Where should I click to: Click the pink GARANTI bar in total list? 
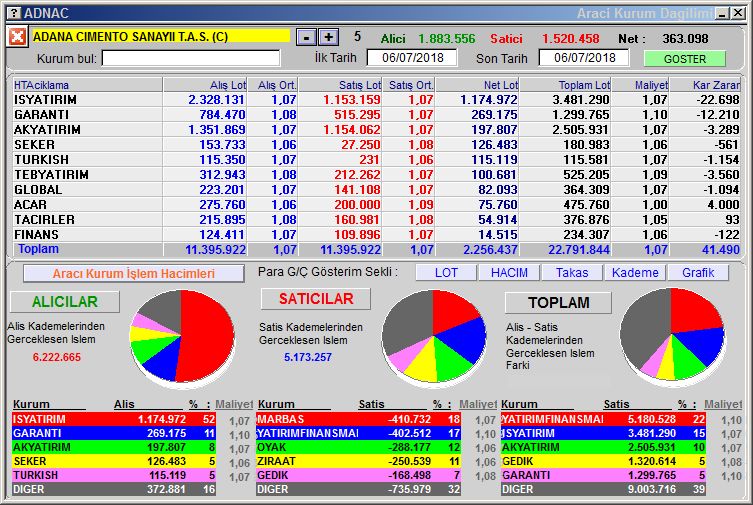pos(603,475)
